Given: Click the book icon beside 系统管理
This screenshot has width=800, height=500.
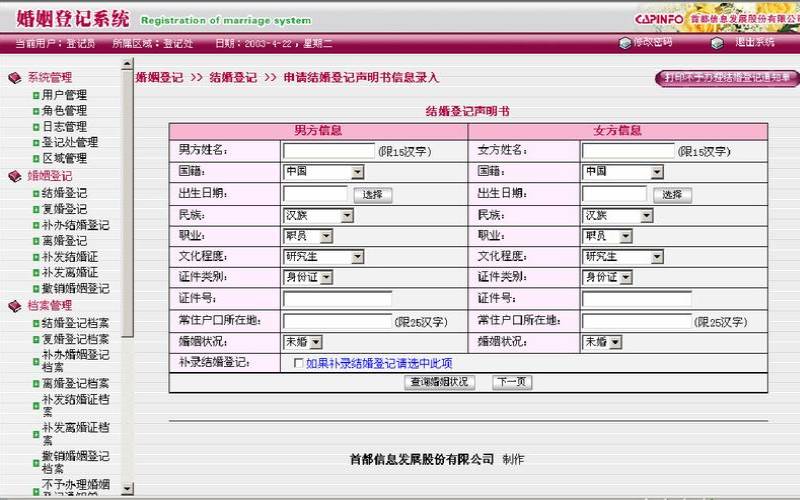Looking at the screenshot, I should [x=15, y=78].
